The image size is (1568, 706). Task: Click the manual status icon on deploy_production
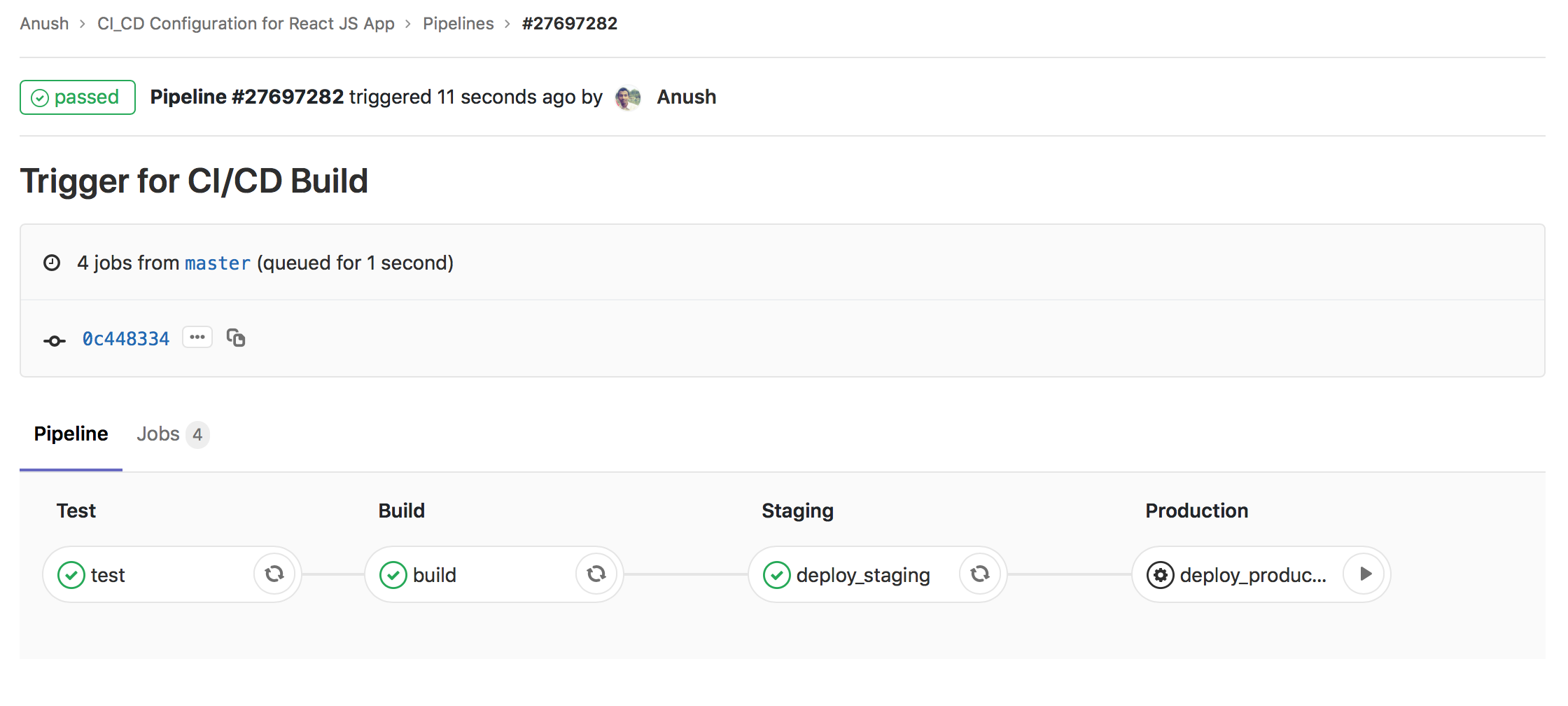[1160, 575]
